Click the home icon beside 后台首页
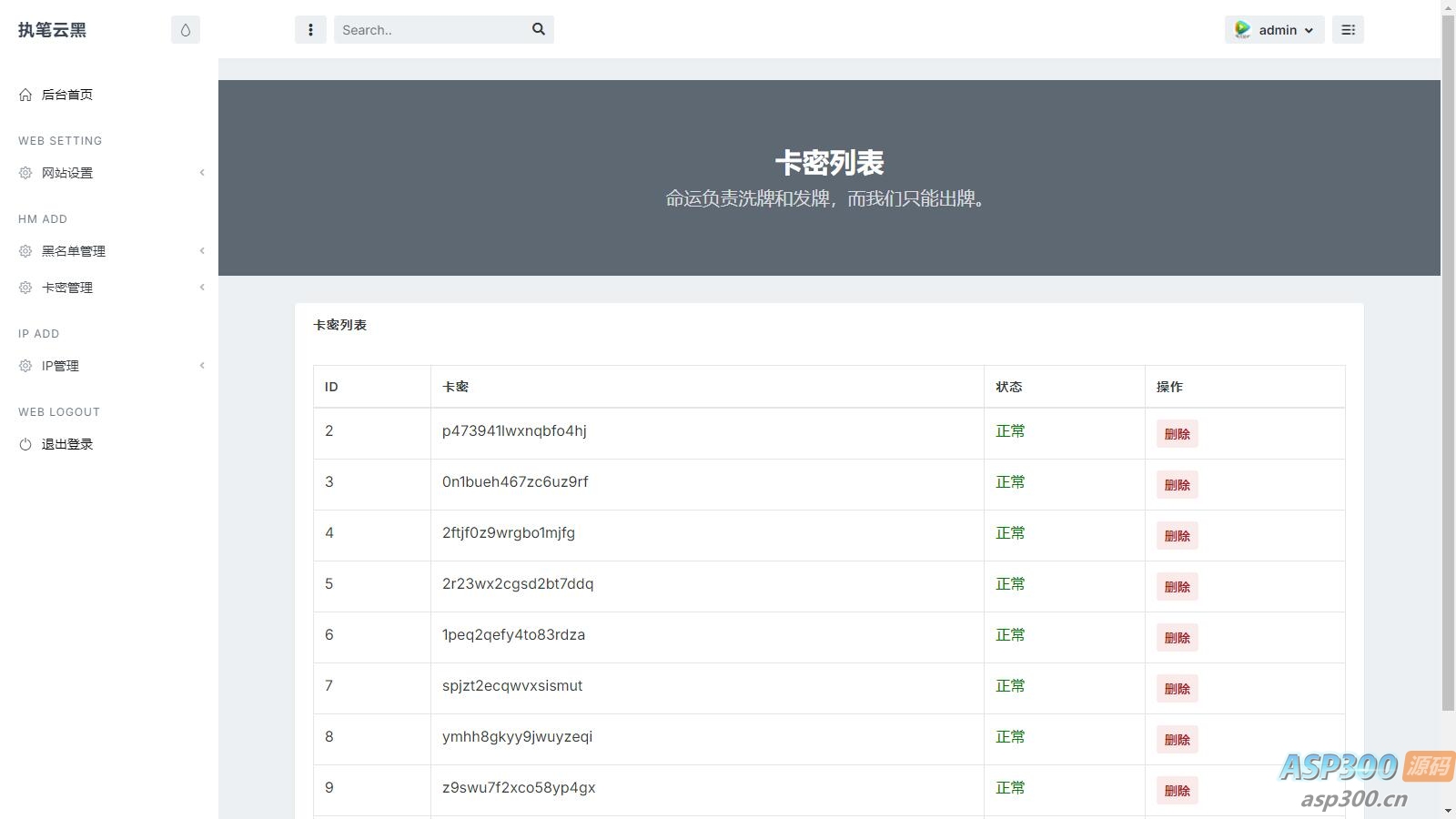Screen dimensions: 1456x819 25,95
